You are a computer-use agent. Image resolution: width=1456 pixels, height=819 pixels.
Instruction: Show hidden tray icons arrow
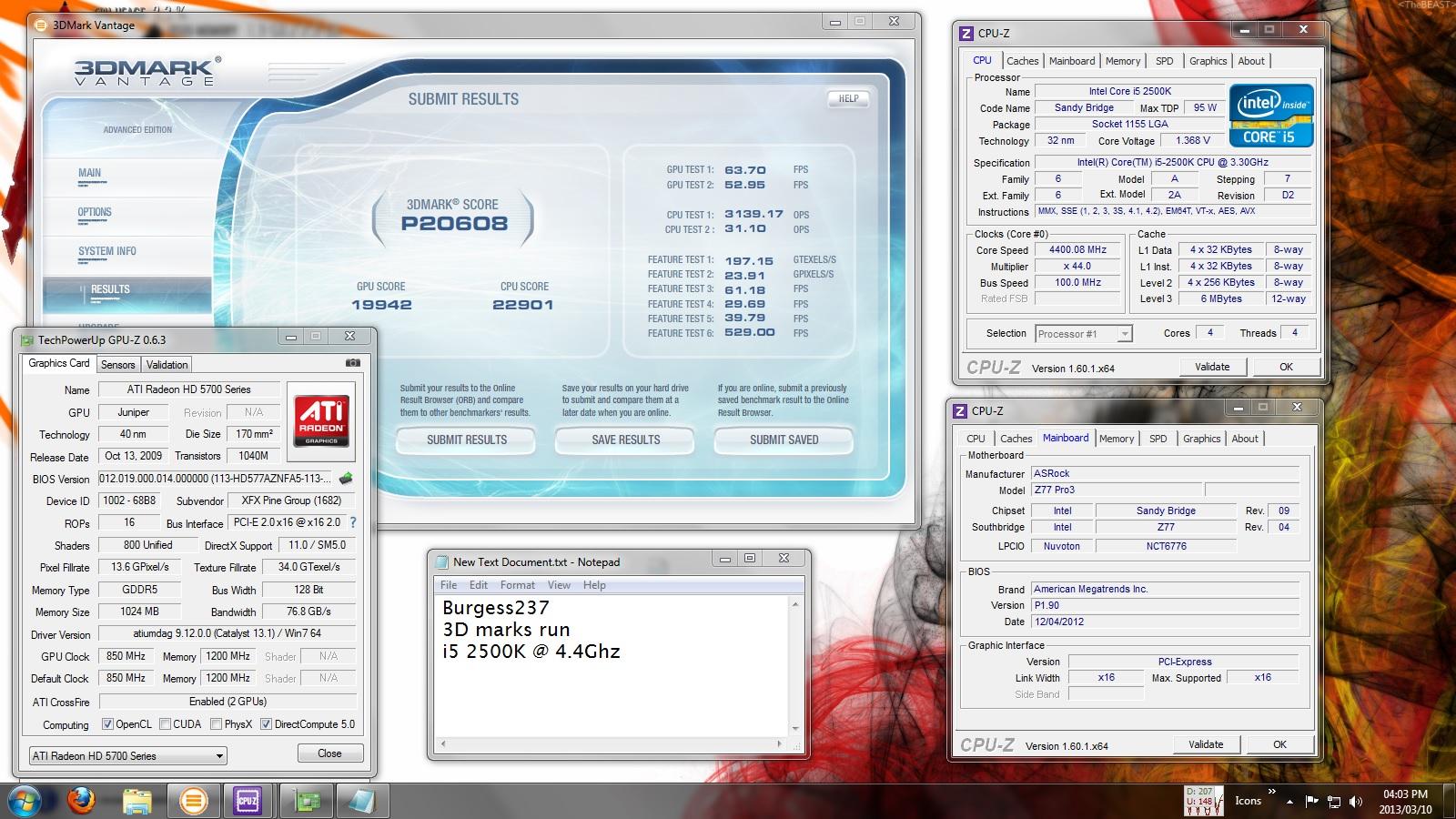click(1289, 802)
